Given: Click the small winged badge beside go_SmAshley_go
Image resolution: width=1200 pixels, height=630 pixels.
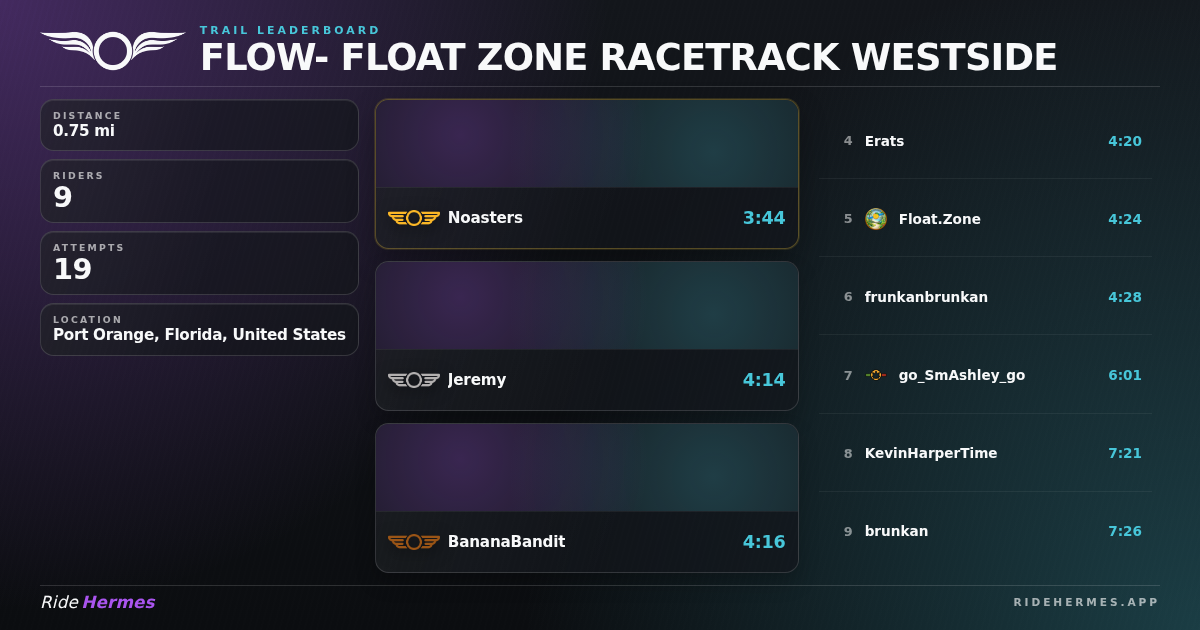Looking at the screenshot, I should coord(876,375).
